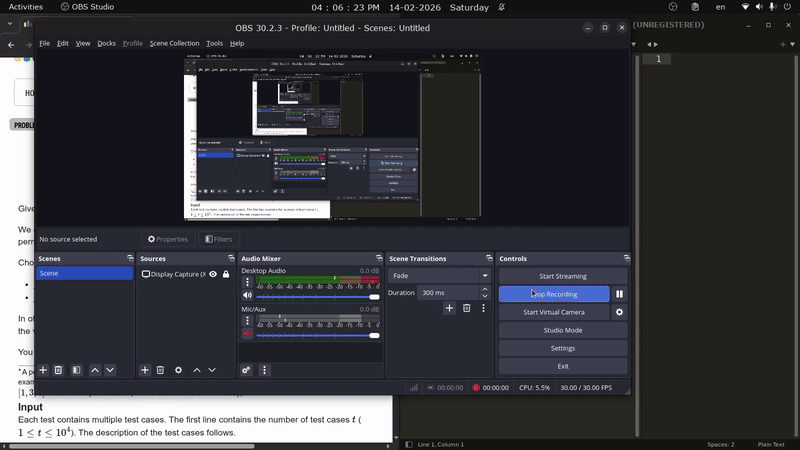Select Scene in Scenes list
Image resolution: width=800 pixels, height=450 pixels.
click(84, 273)
